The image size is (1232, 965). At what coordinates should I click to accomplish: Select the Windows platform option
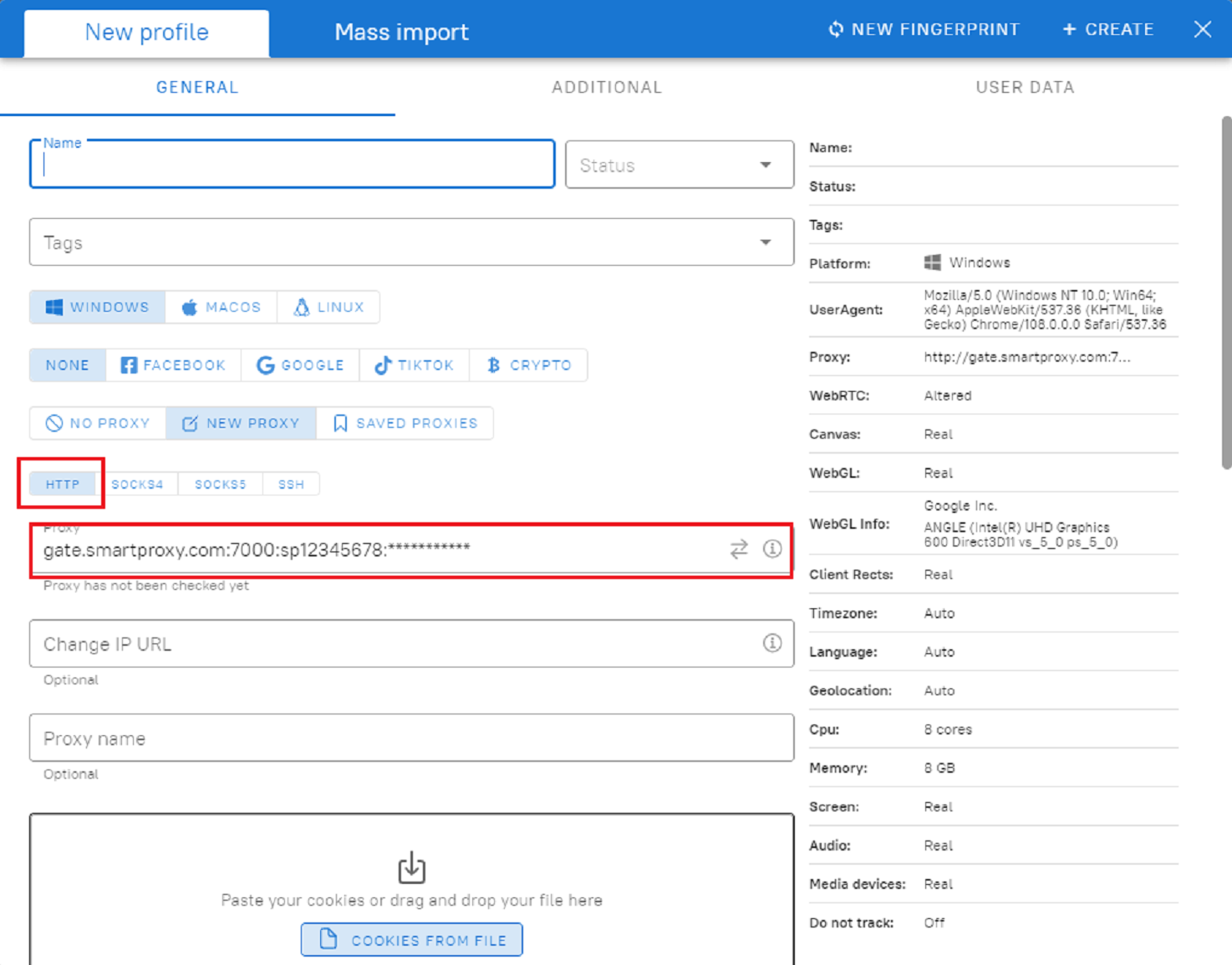tap(98, 307)
